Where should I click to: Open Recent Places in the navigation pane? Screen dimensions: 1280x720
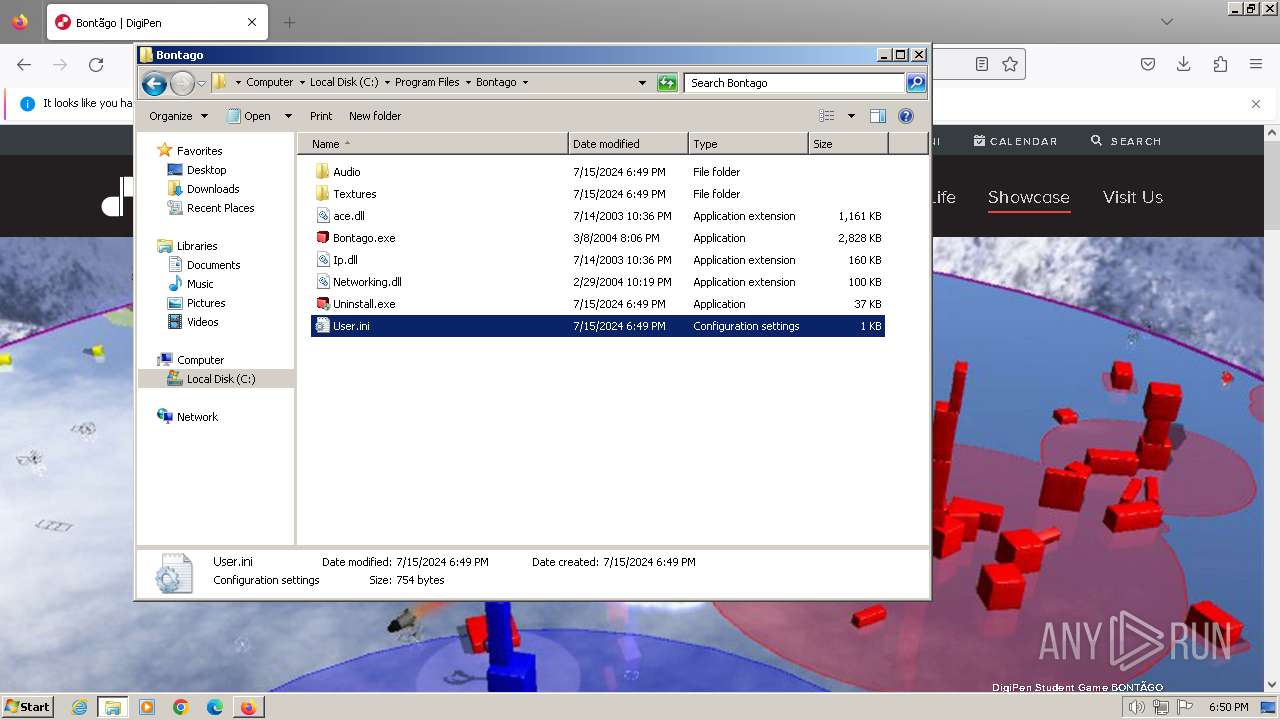click(220, 208)
